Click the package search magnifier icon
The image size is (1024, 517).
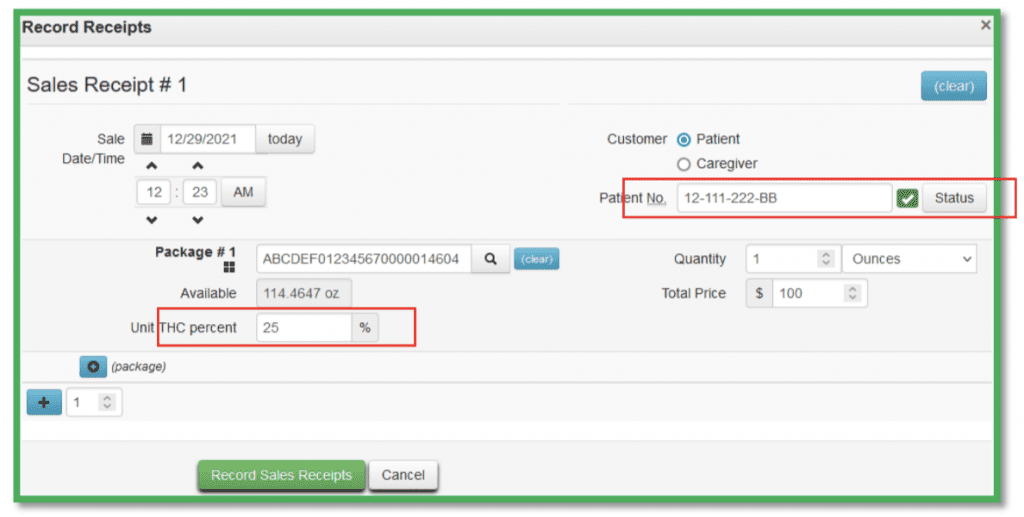[490, 259]
